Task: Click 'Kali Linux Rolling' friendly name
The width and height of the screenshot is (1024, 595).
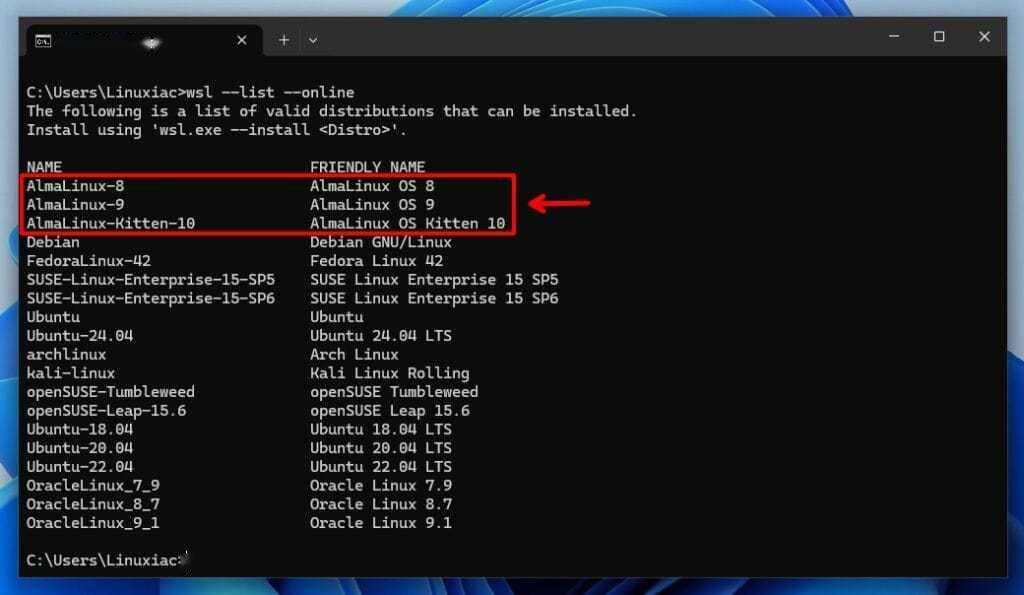Action: pos(390,373)
